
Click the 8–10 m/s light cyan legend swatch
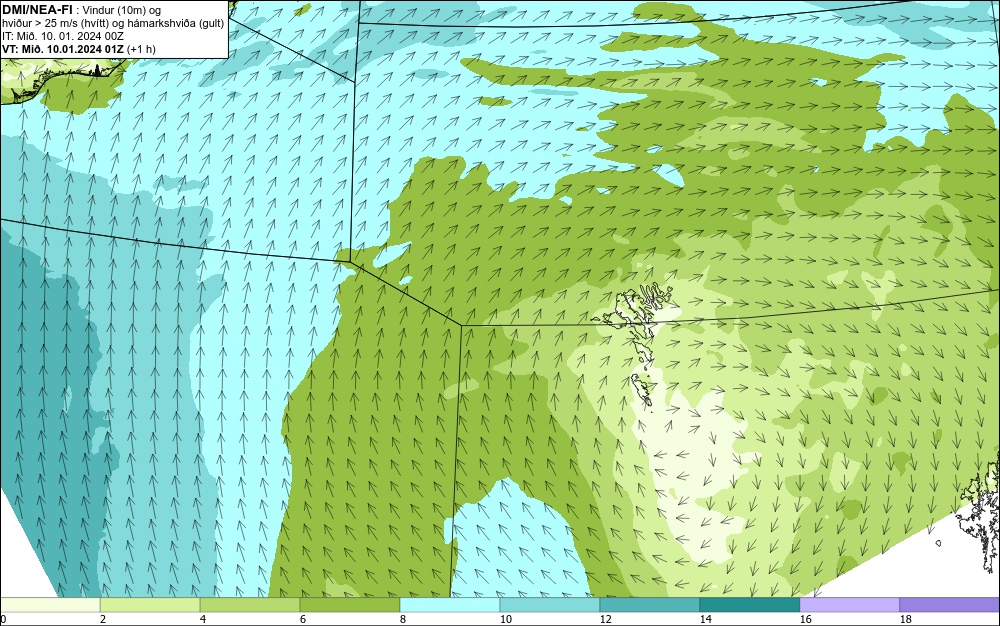click(450, 605)
